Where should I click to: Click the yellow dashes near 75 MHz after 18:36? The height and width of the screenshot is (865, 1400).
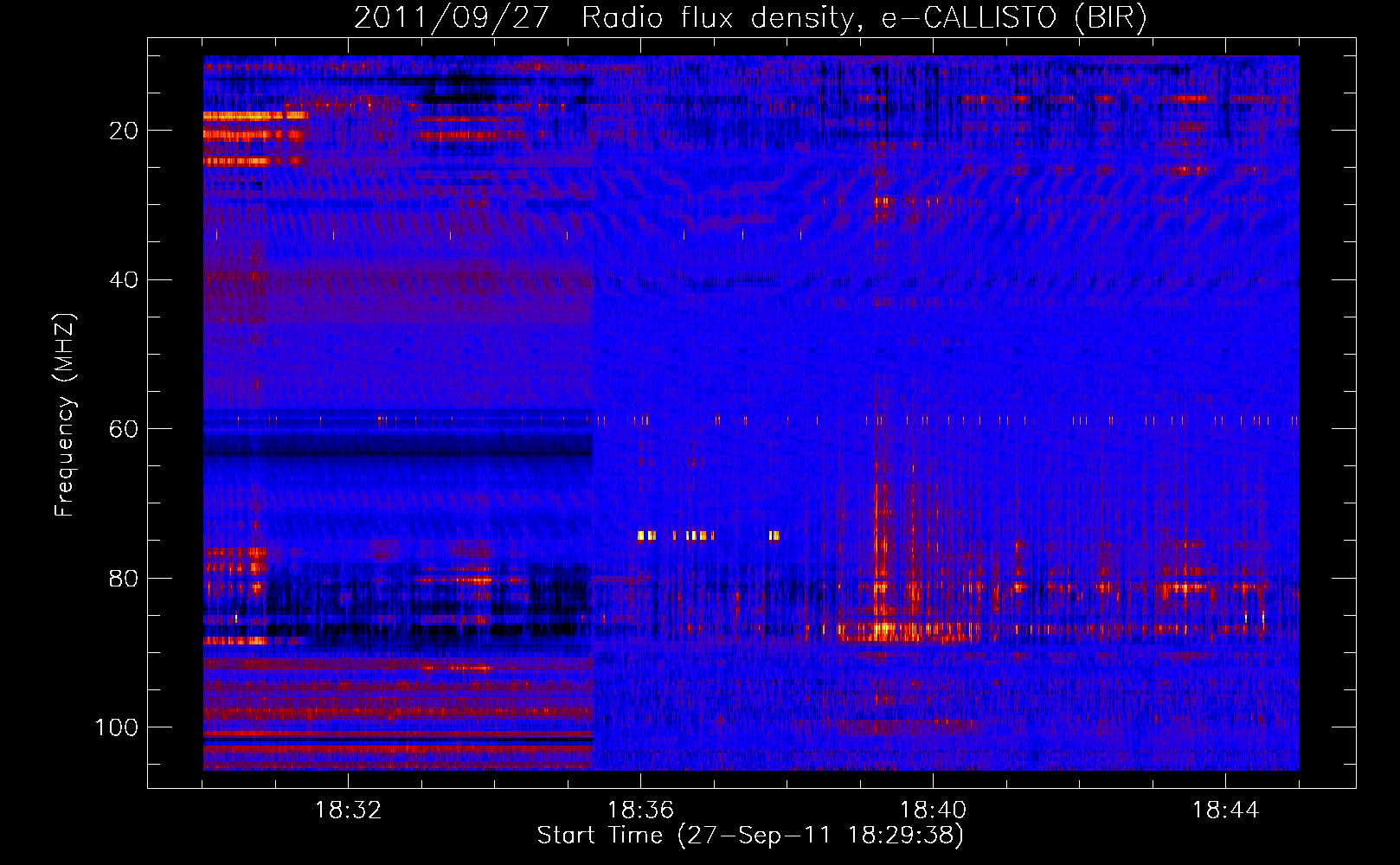pyautogui.click(x=709, y=535)
